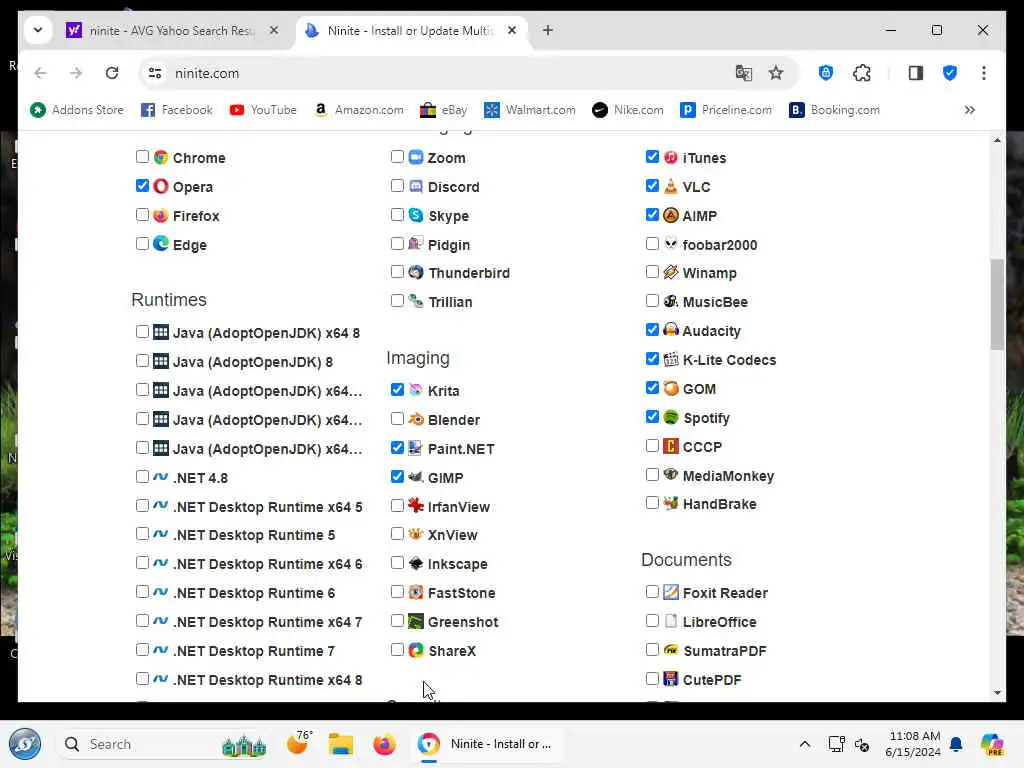
Task: Click the VLC cone icon
Action: pyautogui.click(x=671, y=186)
